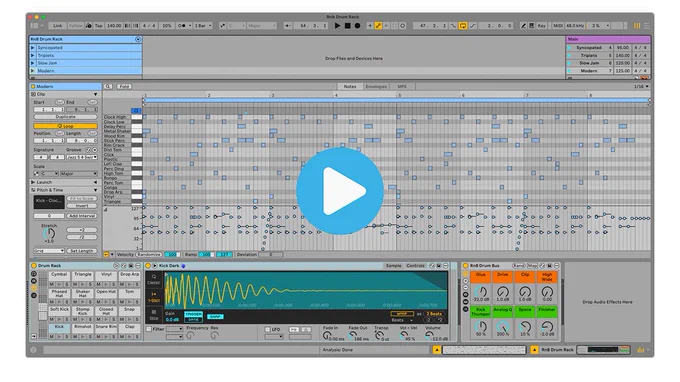Click the Add Interval button
Viewport: 680px width, 382px height.
click(x=82, y=215)
